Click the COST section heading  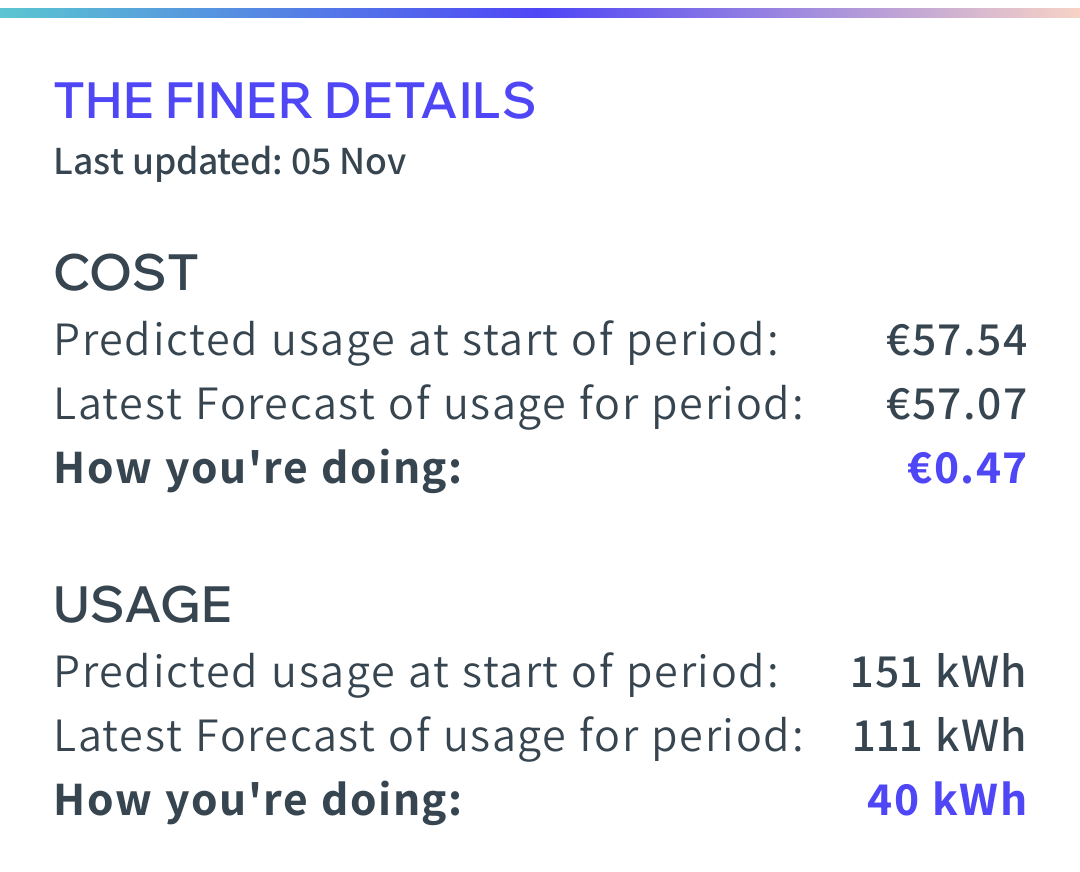(126, 273)
